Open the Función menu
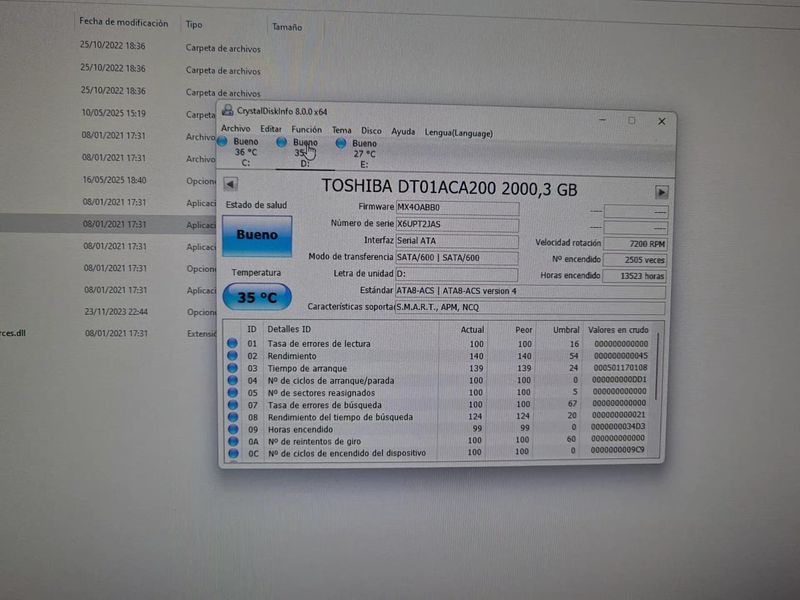Screen dimensions: 800x600 [x=306, y=130]
